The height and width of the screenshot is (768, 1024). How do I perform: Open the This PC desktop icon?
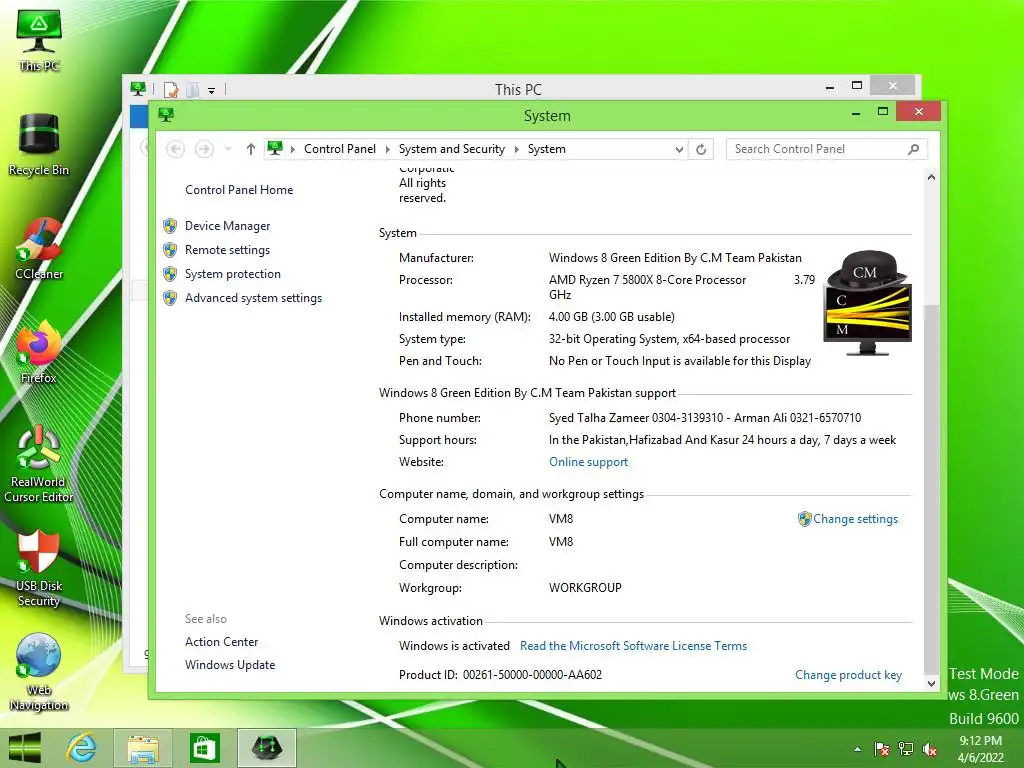coord(39,40)
